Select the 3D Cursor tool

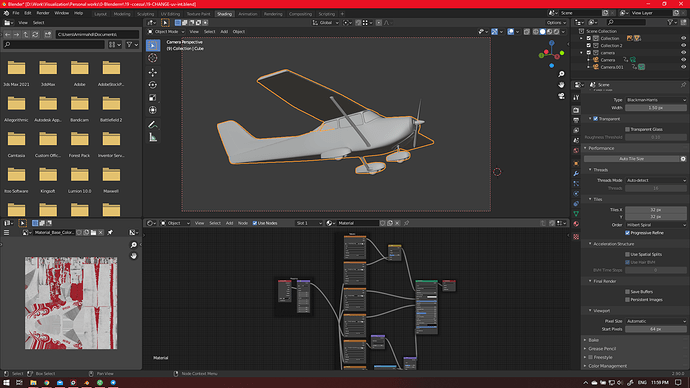click(x=153, y=58)
